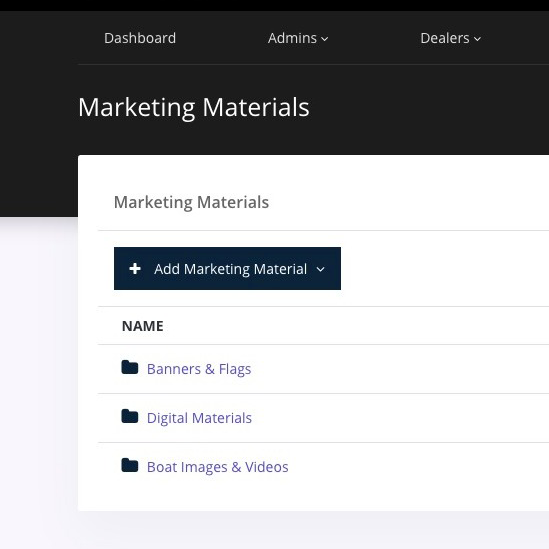
Task: Open the Banners & Flags folder link
Action: point(199,369)
